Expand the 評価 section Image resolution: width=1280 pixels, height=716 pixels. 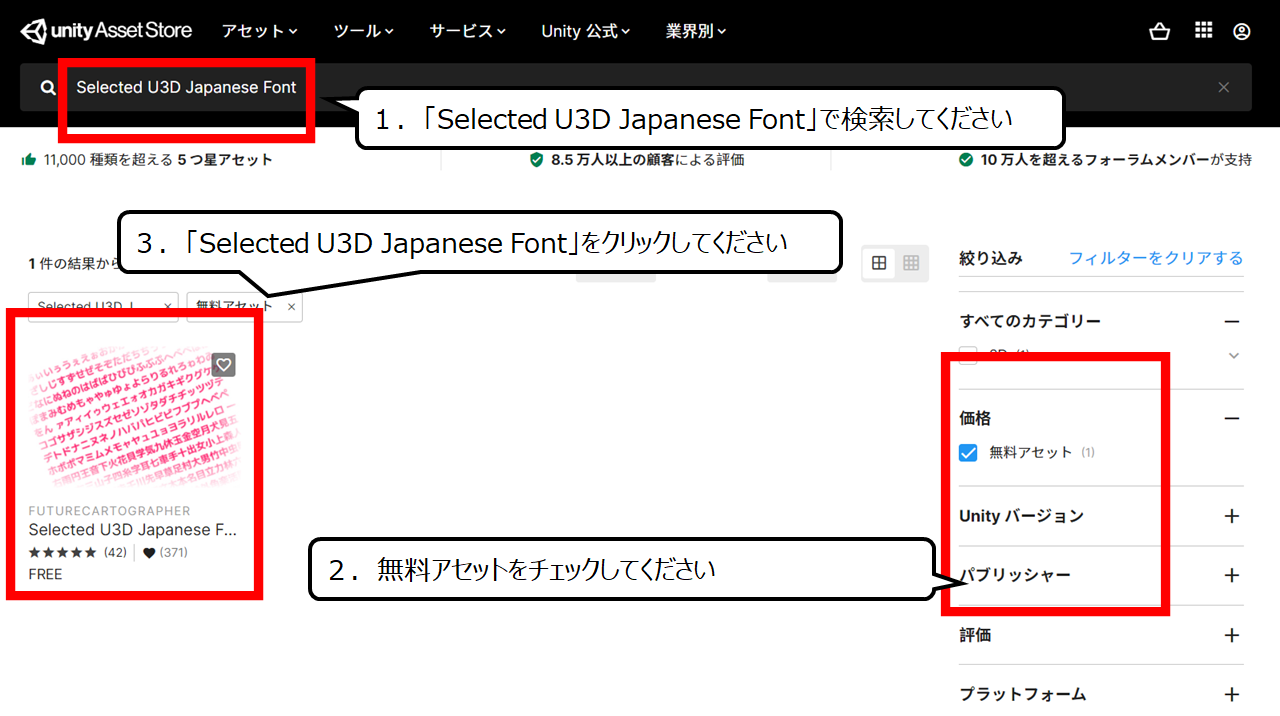(1232, 635)
